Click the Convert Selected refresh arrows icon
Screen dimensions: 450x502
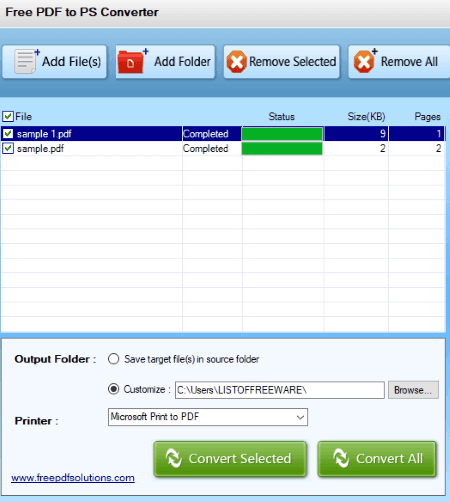click(x=174, y=458)
